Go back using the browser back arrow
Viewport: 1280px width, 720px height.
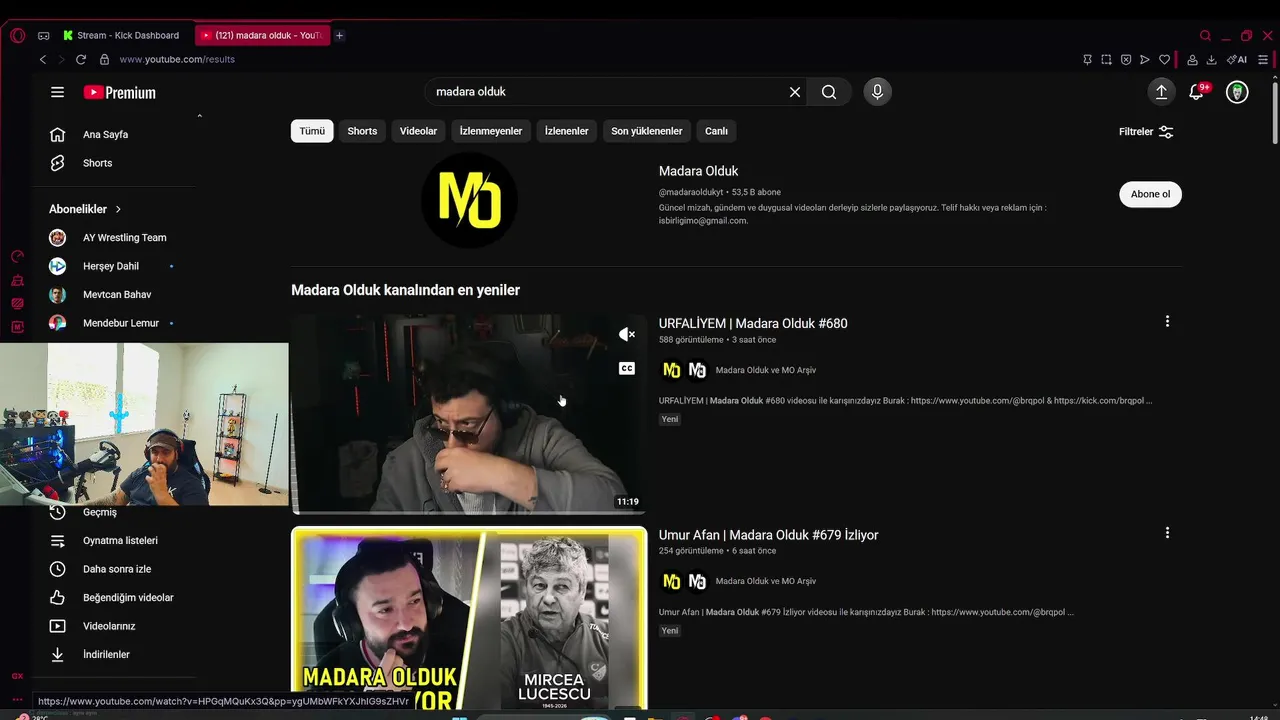tap(43, 60)
